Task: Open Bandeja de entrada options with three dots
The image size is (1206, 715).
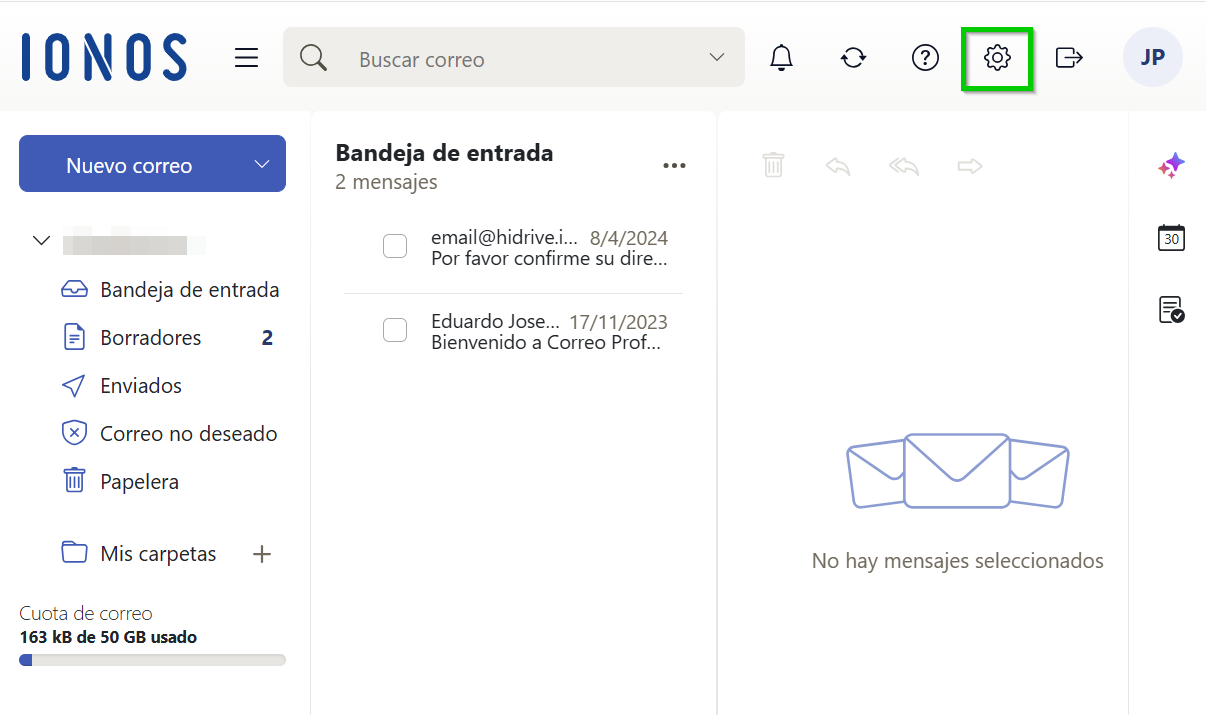Action: pyautogui.click(x=674, y=165)
